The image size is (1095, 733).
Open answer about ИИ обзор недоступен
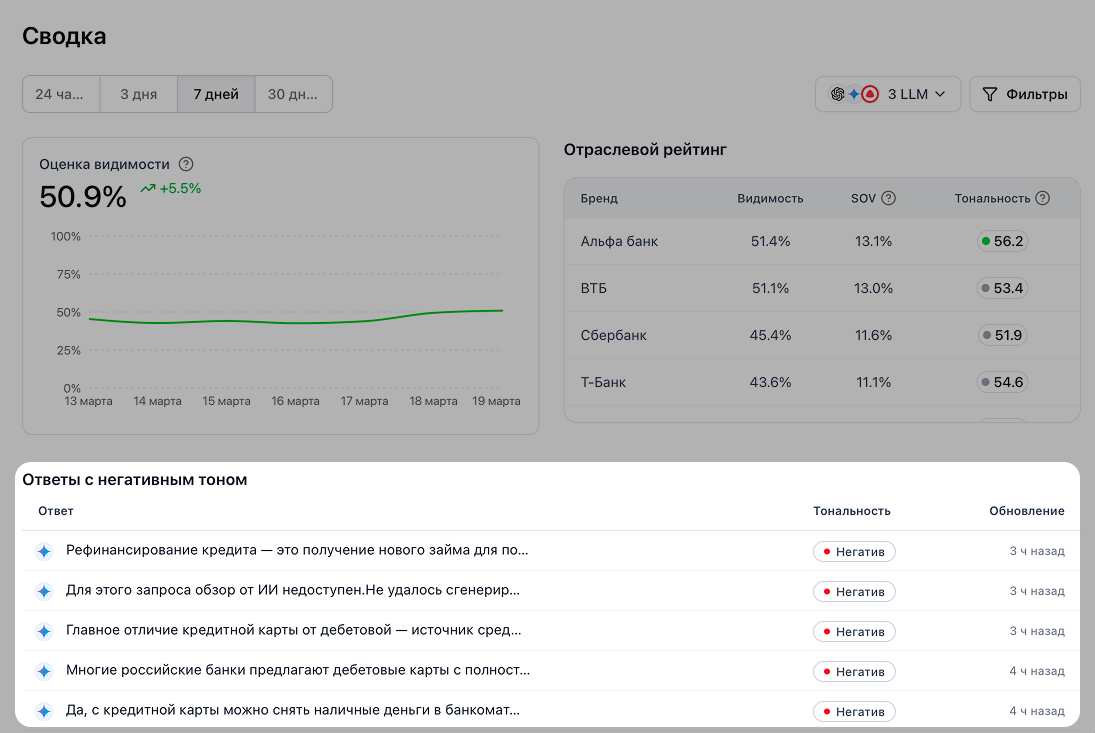point(292,590)
